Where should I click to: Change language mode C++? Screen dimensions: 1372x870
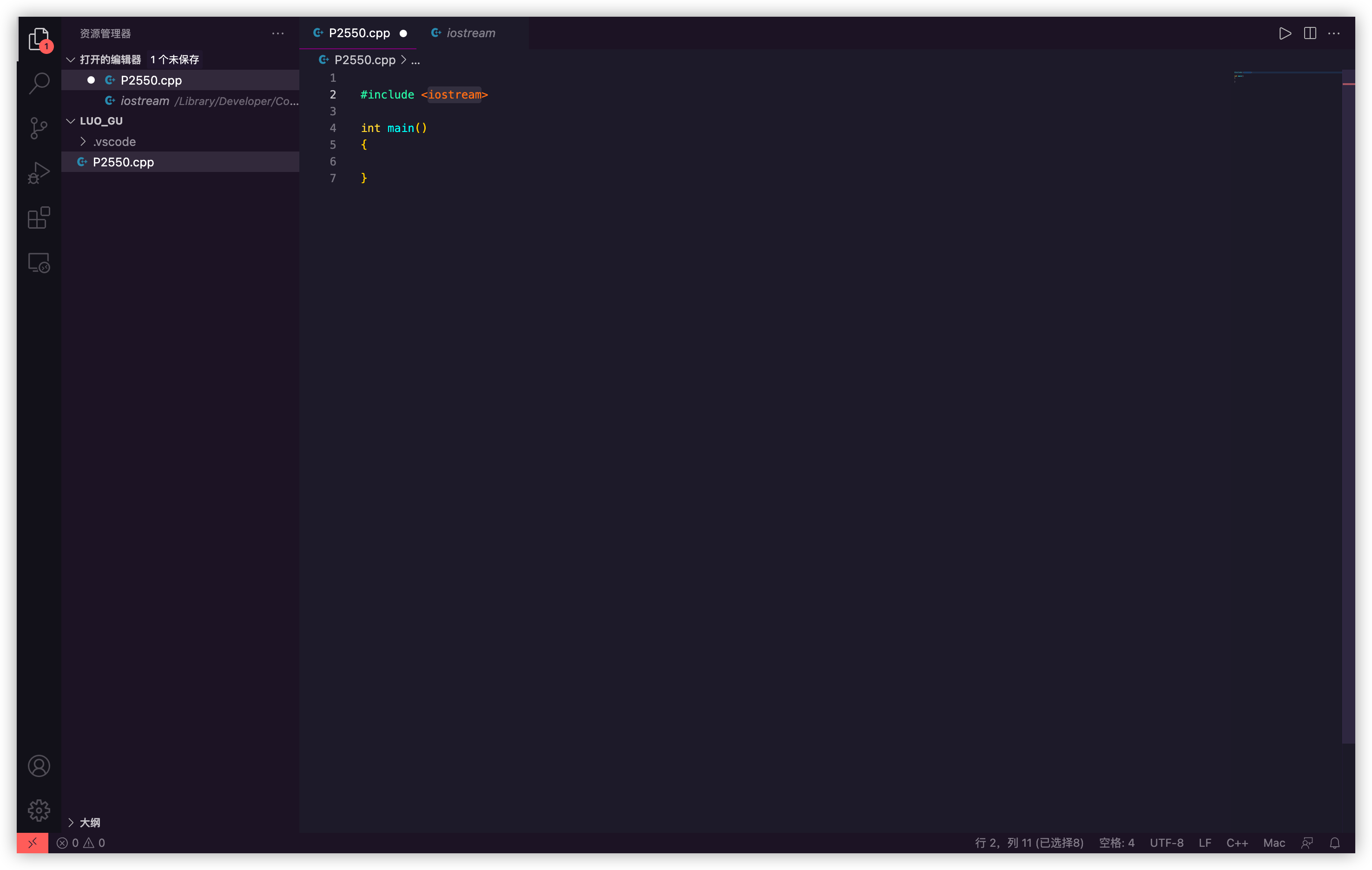tap(1237, 843)
